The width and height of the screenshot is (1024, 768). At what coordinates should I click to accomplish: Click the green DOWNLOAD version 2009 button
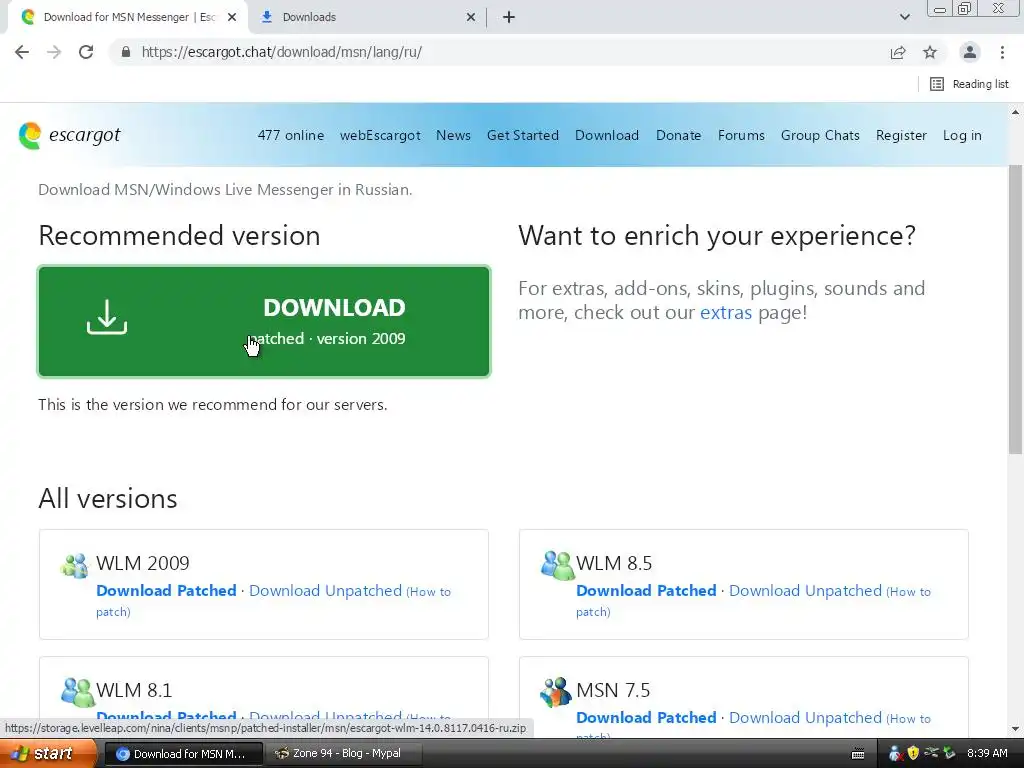click(264, 321)
